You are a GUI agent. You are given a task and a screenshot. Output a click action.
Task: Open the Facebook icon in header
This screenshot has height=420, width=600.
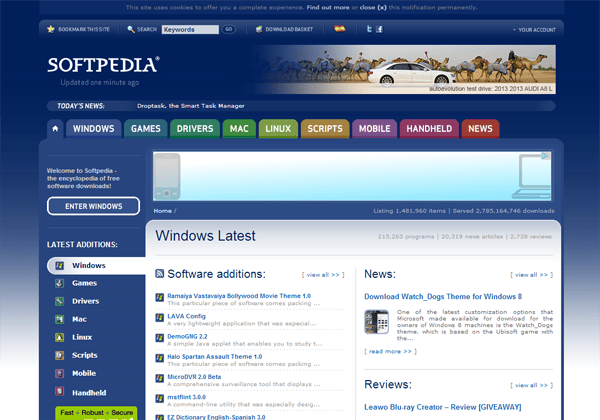click(x=379, y=29)
